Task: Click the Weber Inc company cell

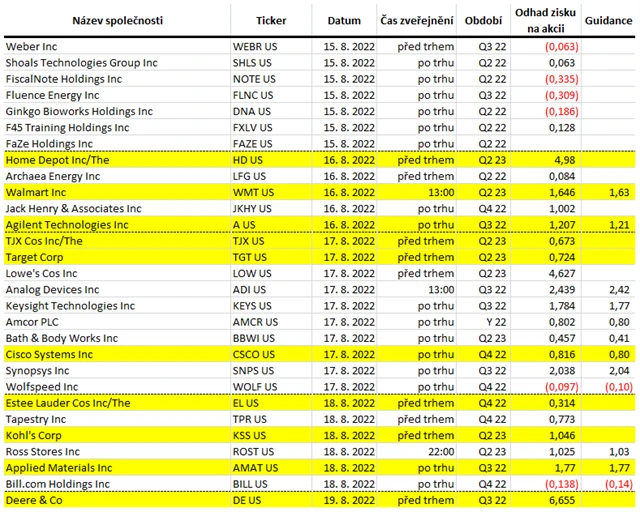Action: (x=31, y=47)
